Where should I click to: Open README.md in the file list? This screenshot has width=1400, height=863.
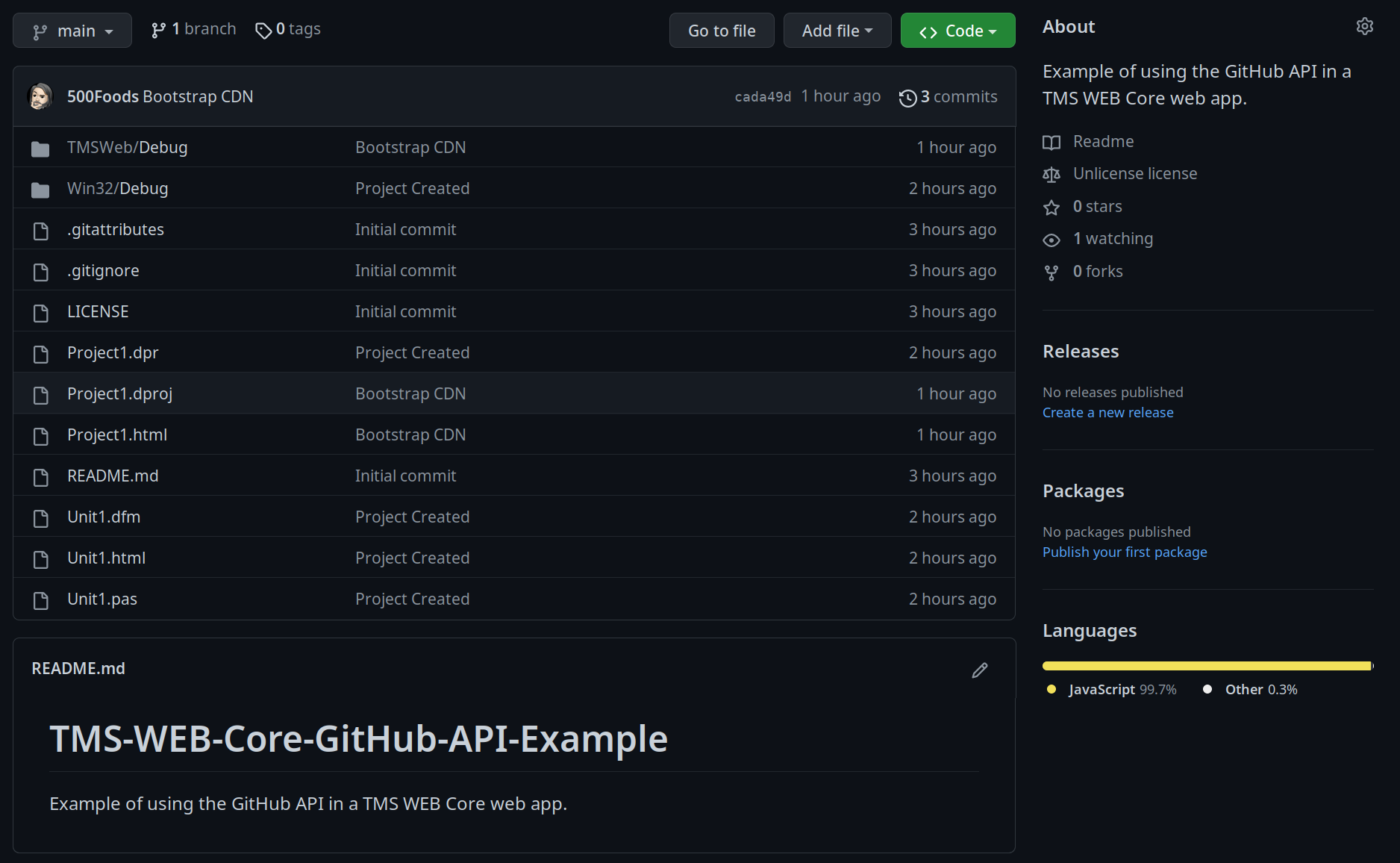coord(113,476)
